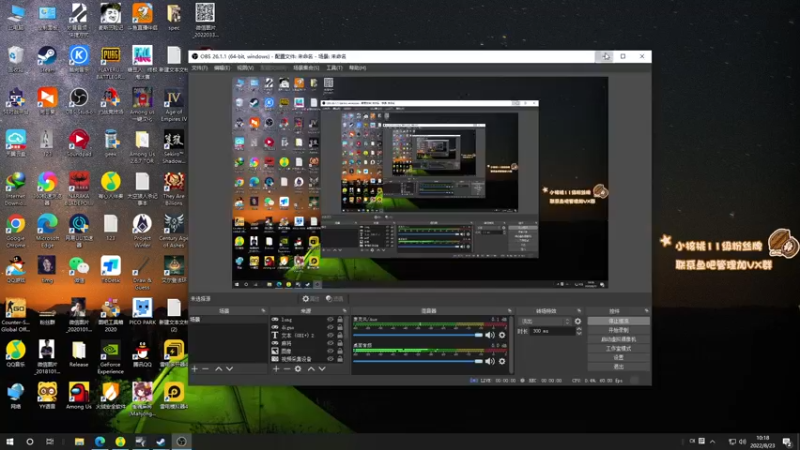Click the 300 ms duration field

point(552,331)
